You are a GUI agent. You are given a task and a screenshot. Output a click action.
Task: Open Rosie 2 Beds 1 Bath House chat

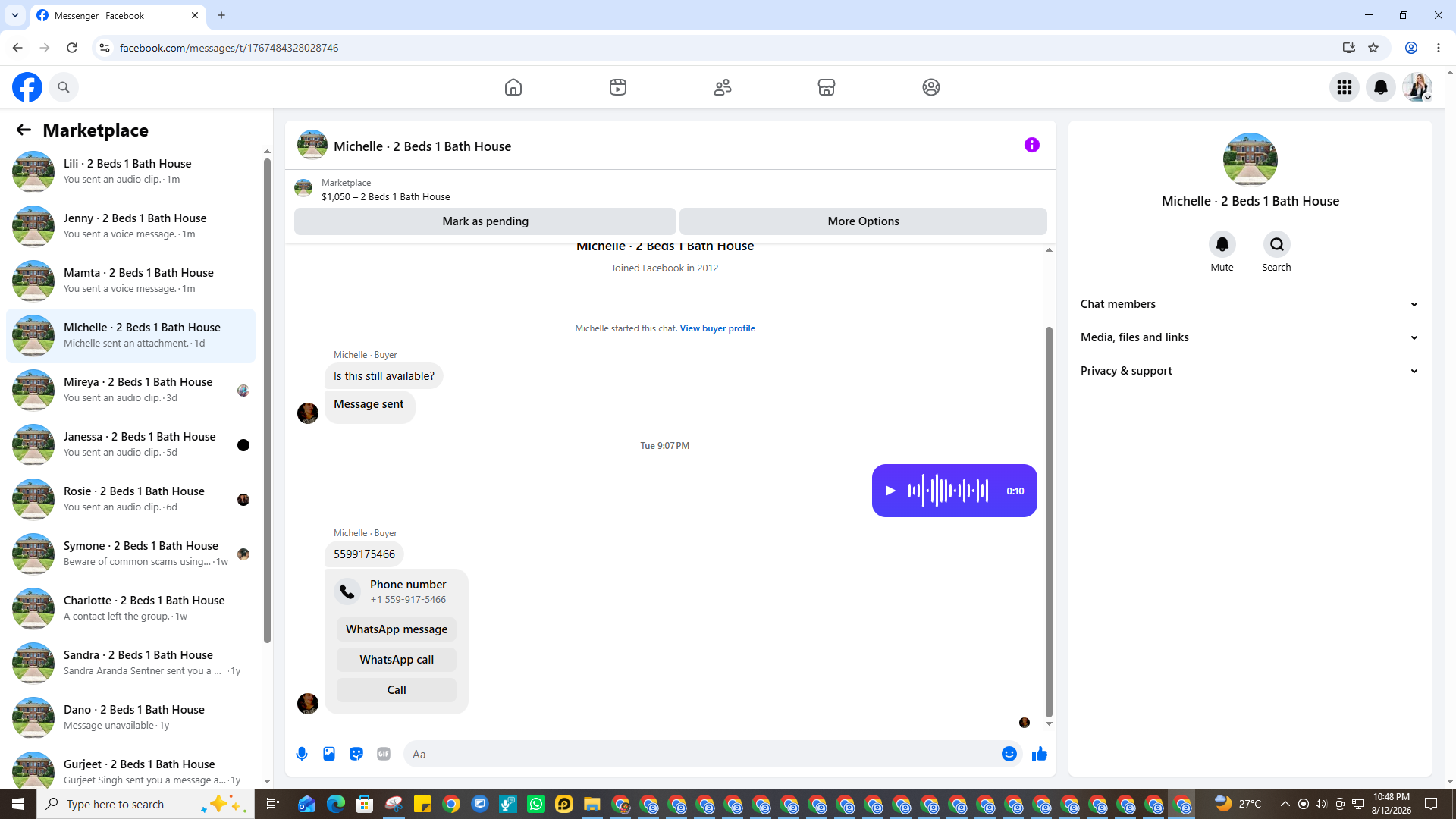[130, 499]
